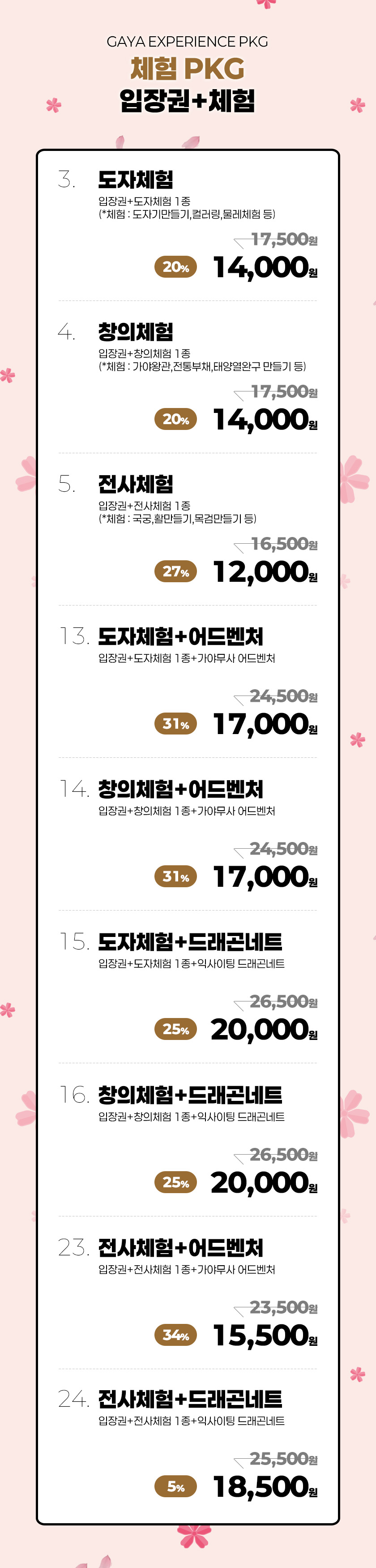The image size is (376, 1568).
Task: Open the 전사체험 package title (item 5)
Action: tap(136, 485)
